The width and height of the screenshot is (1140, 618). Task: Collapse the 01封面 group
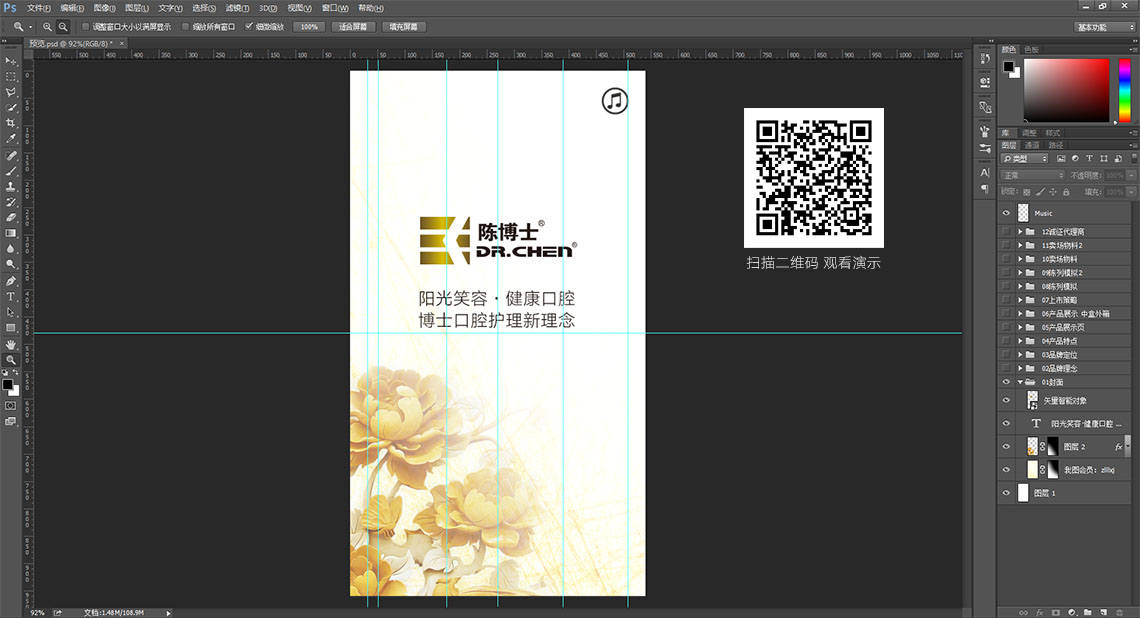pos(1020,382)
